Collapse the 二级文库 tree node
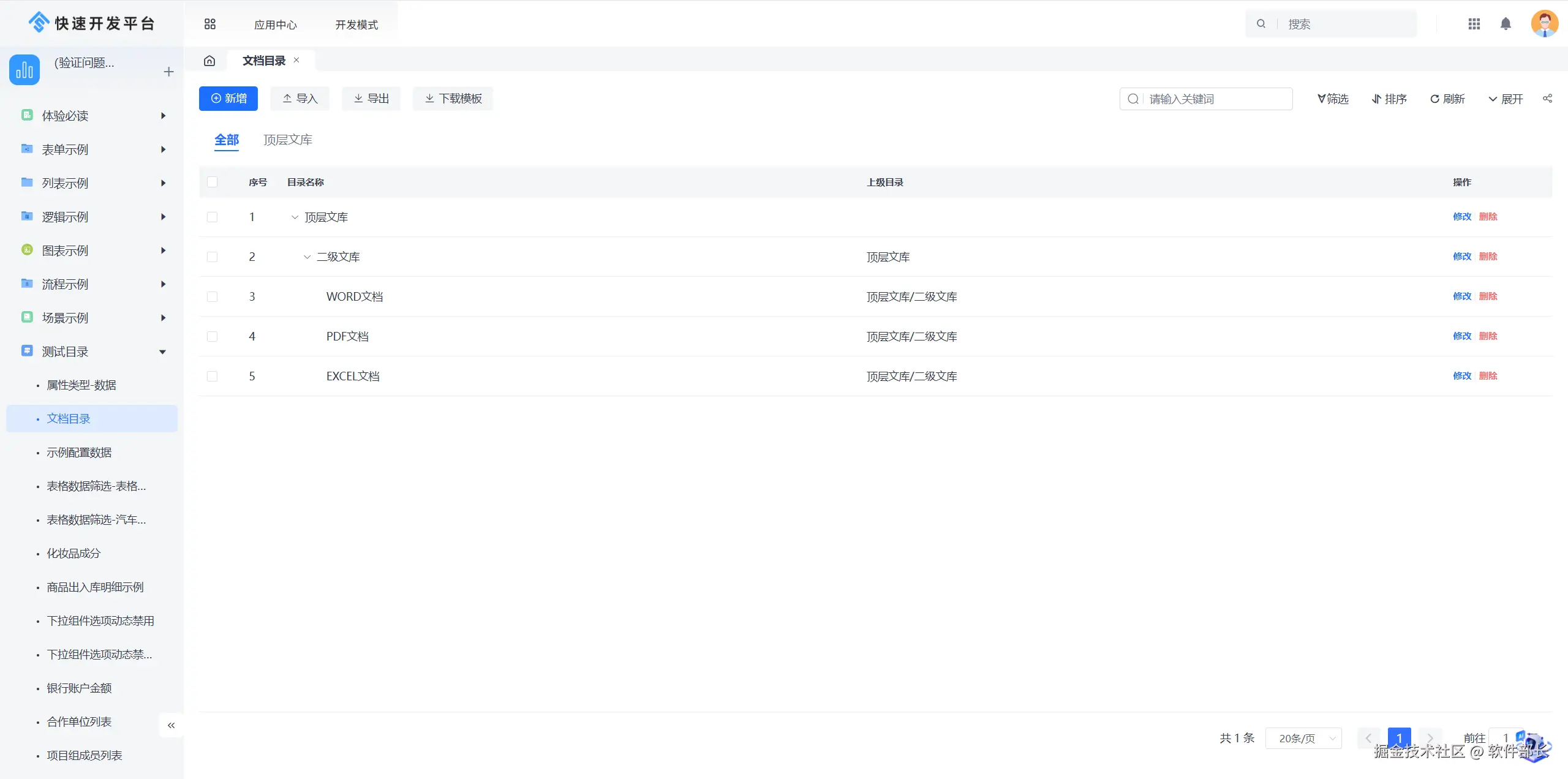The width and height of the screenshot is (1568, 779). pyautogui.click(x=307, y=257)
